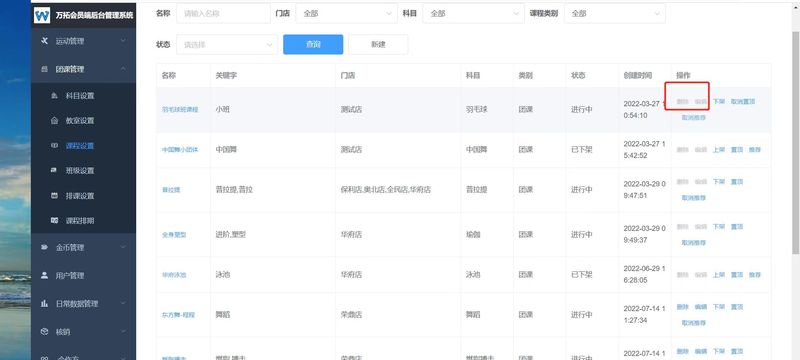Click the cube icon beside 核销

point(44,331)
